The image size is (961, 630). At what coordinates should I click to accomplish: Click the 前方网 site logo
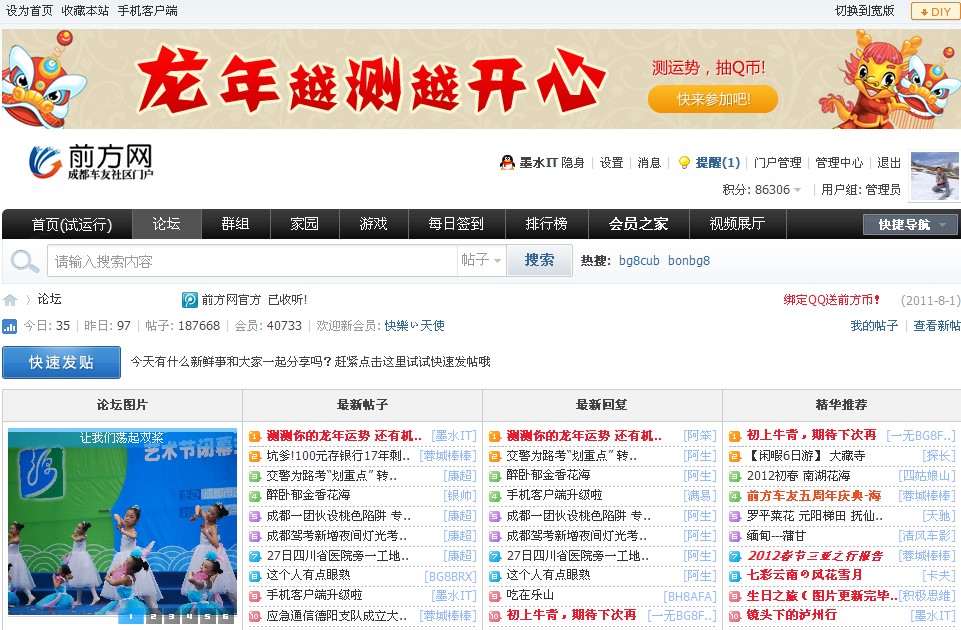tap(90, 162)
